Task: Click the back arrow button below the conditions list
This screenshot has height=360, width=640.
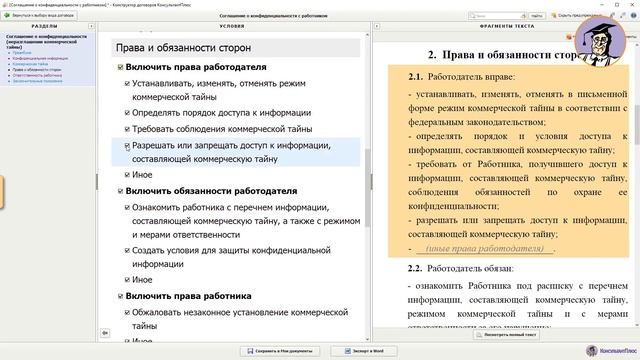Action: coord(105,333)
